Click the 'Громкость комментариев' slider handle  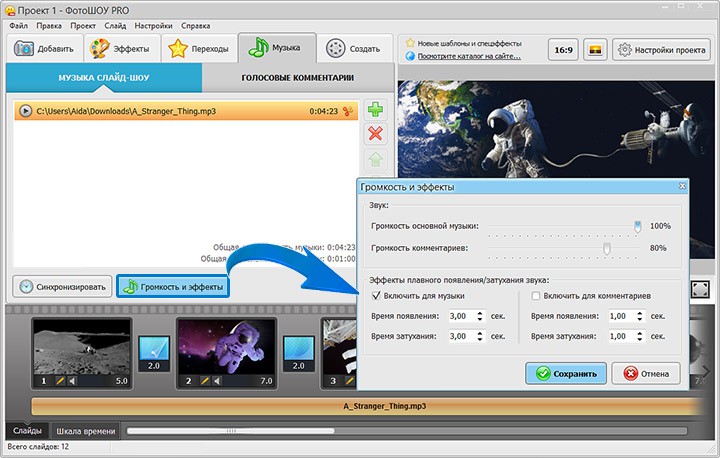(x=607, y=249)
